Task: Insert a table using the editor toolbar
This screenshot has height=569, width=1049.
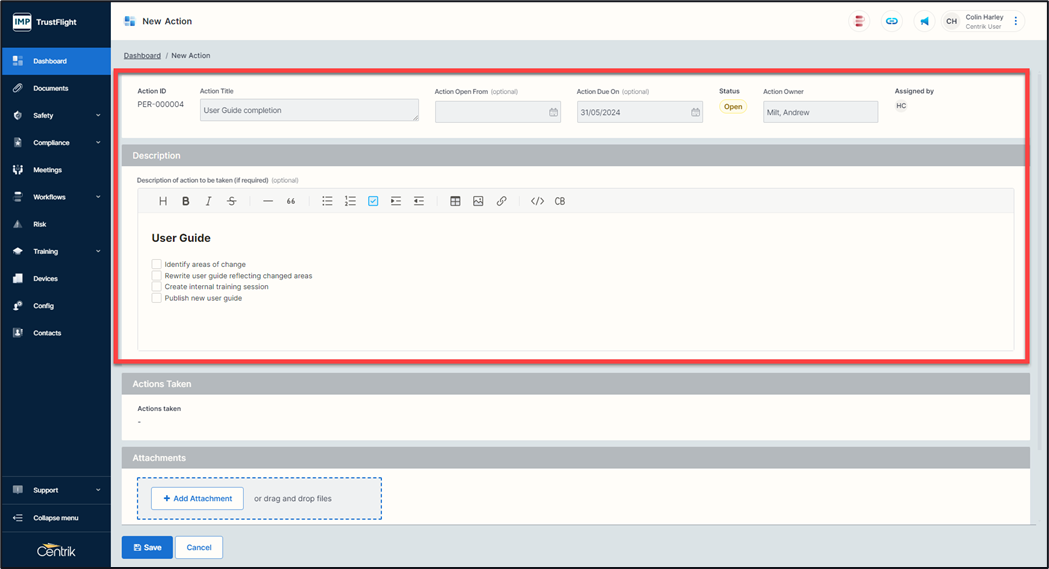Action: click(x=455, y=201)
